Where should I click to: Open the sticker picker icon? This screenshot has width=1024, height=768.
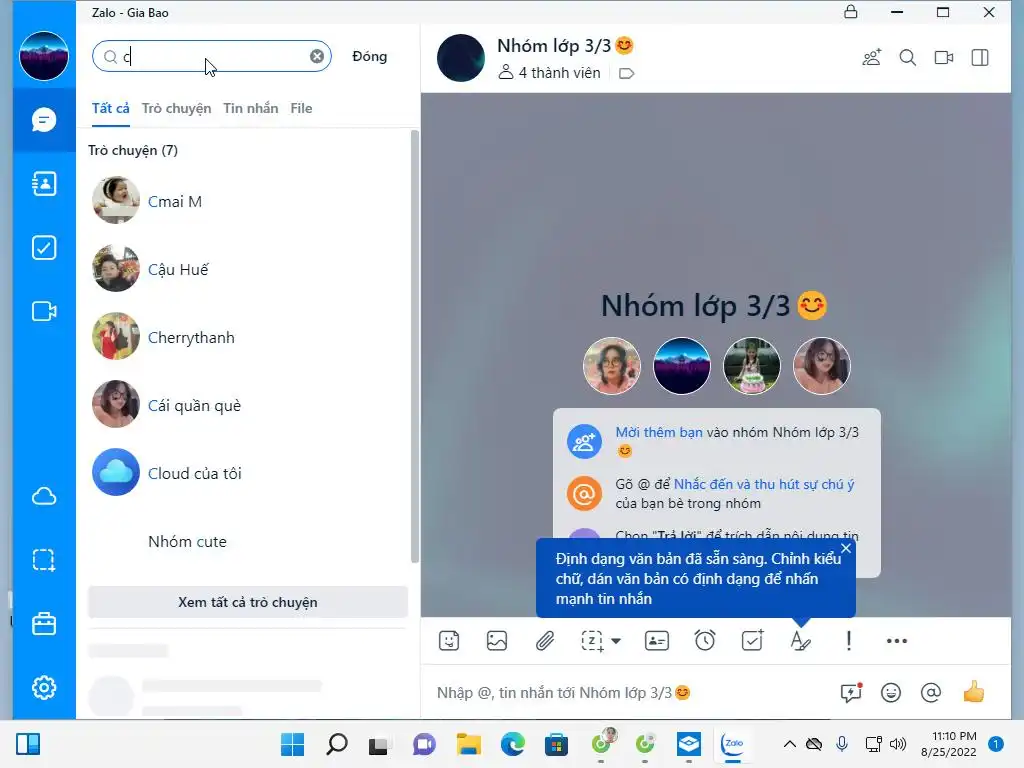tap(449, 641)
